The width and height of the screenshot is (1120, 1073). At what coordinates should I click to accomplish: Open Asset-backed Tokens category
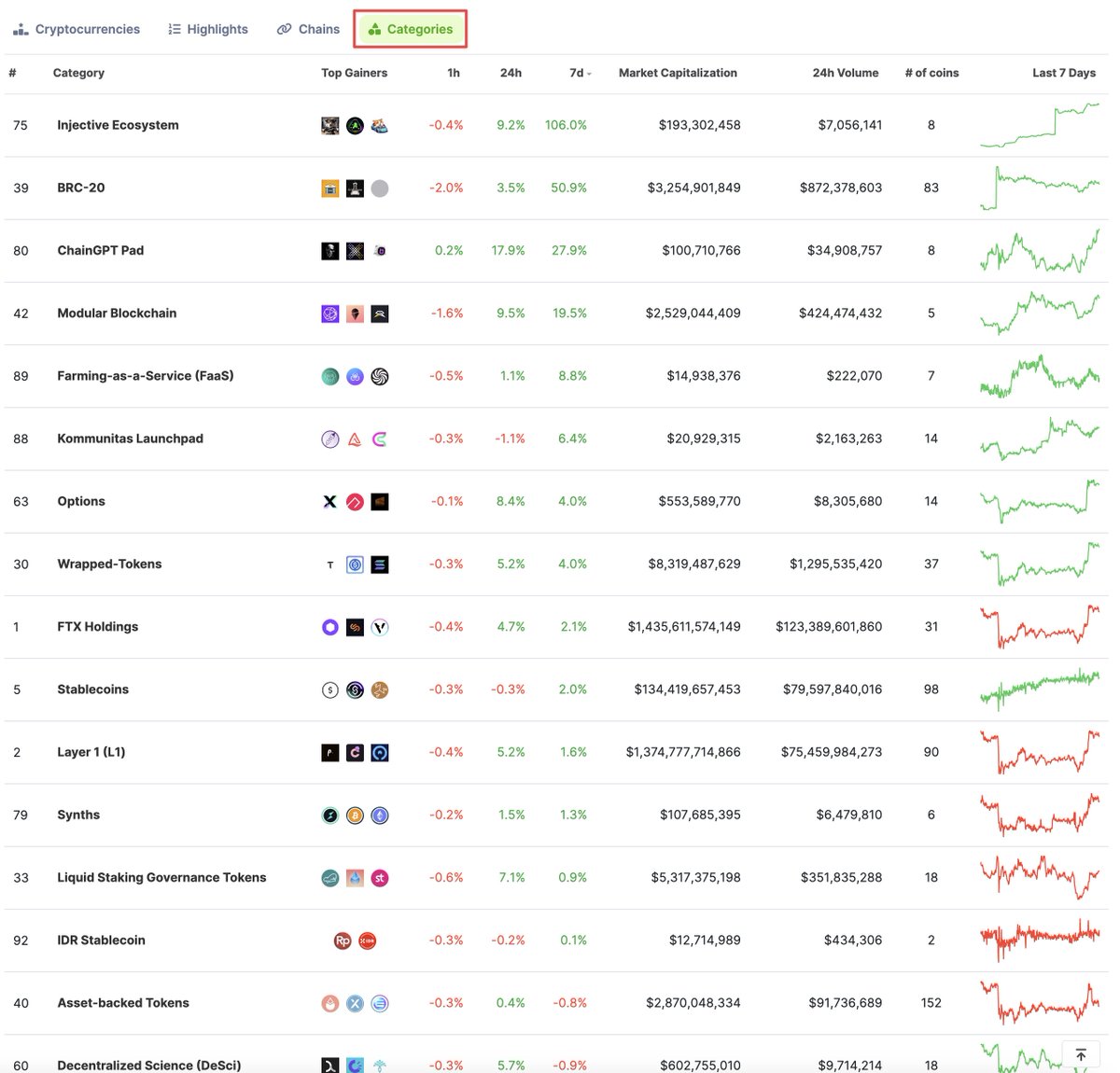pos(123,1003)
